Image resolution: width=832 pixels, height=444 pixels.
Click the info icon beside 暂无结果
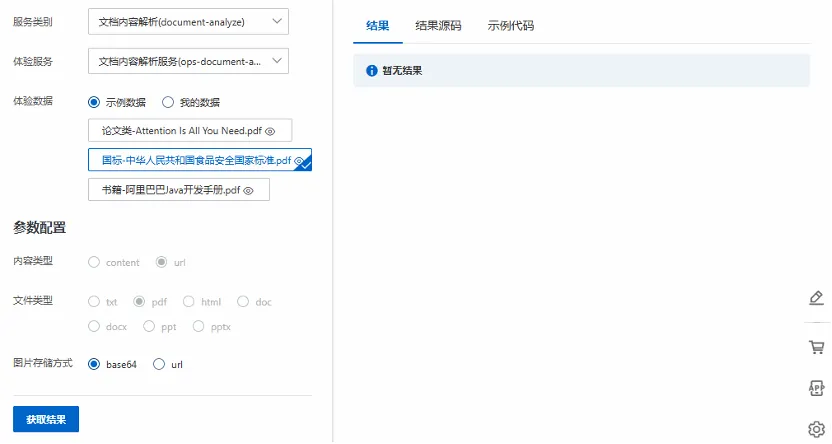372,71
